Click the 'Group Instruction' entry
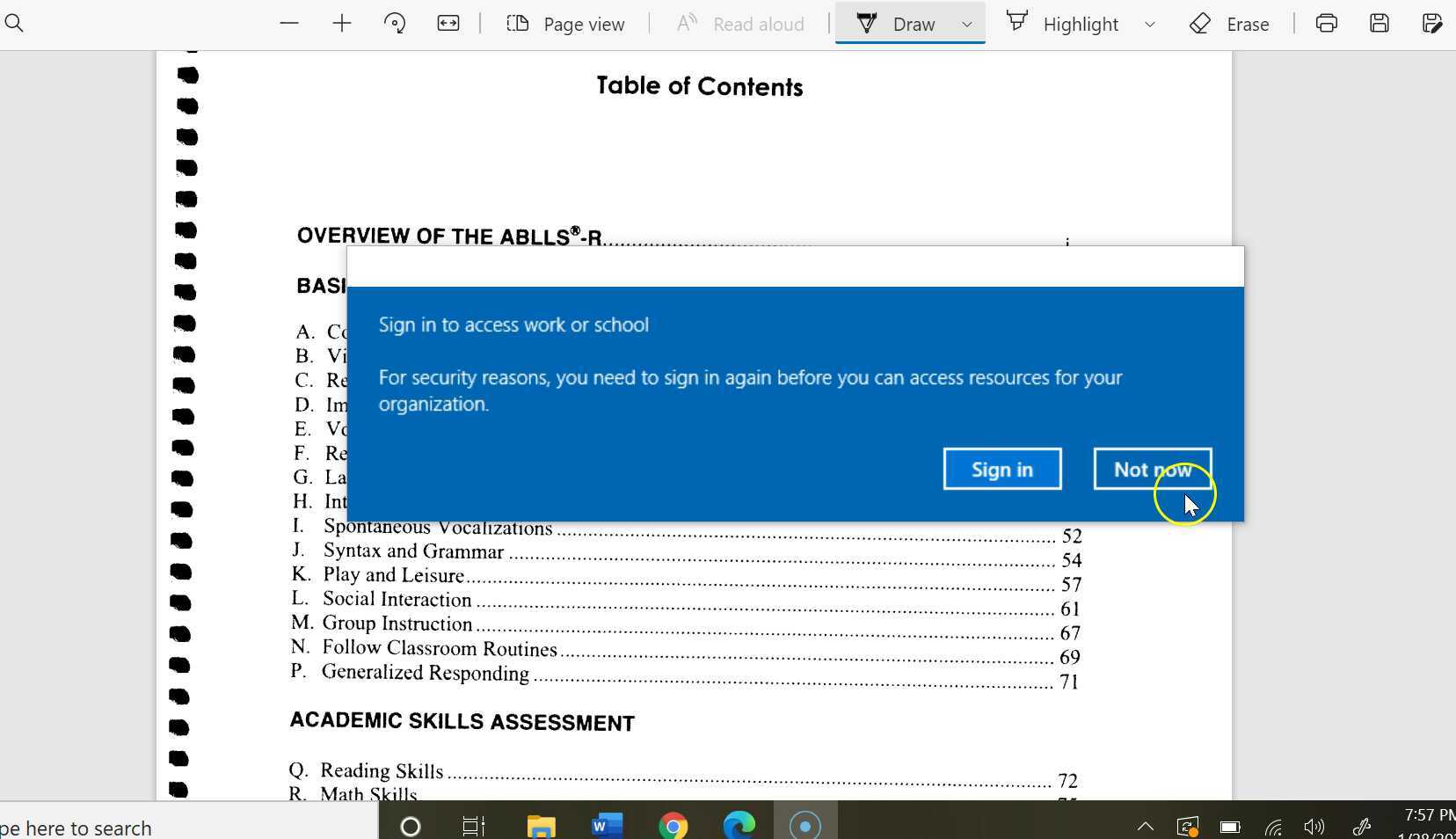Viewport: 1456px width, 839px height. 397,624
